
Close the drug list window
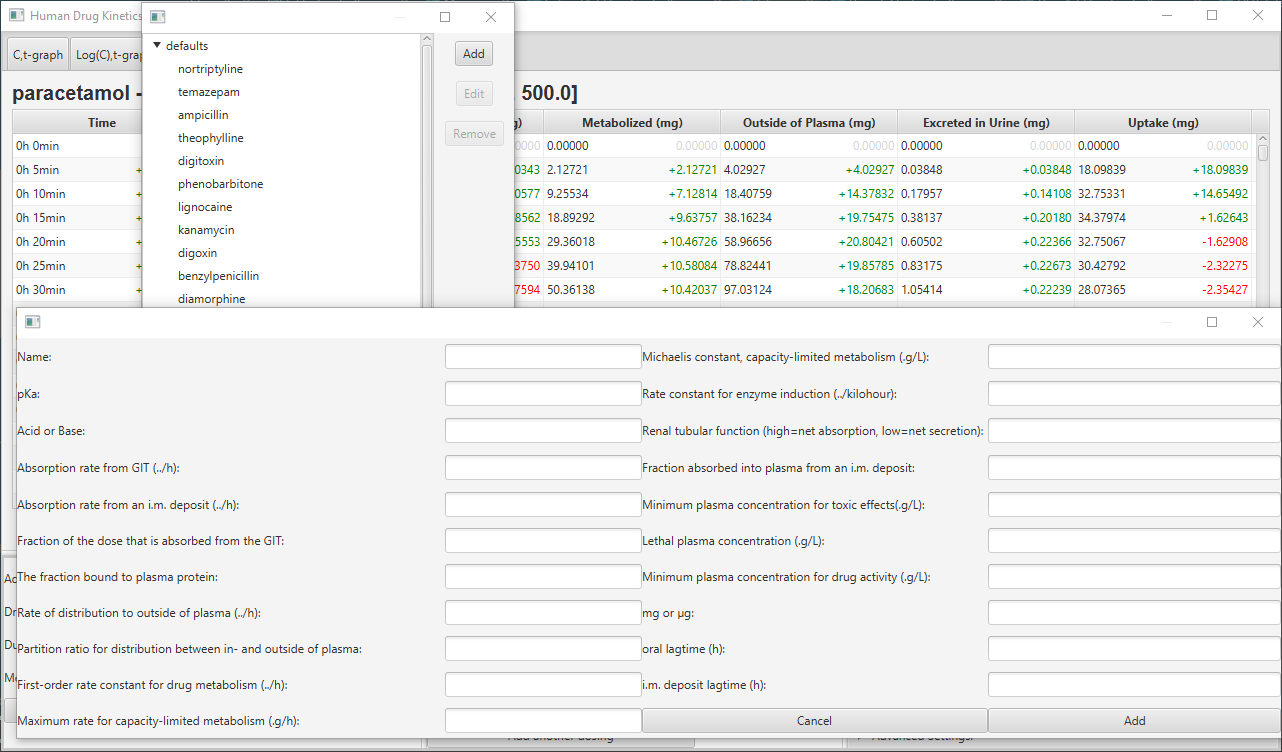(x=490, y=17)
